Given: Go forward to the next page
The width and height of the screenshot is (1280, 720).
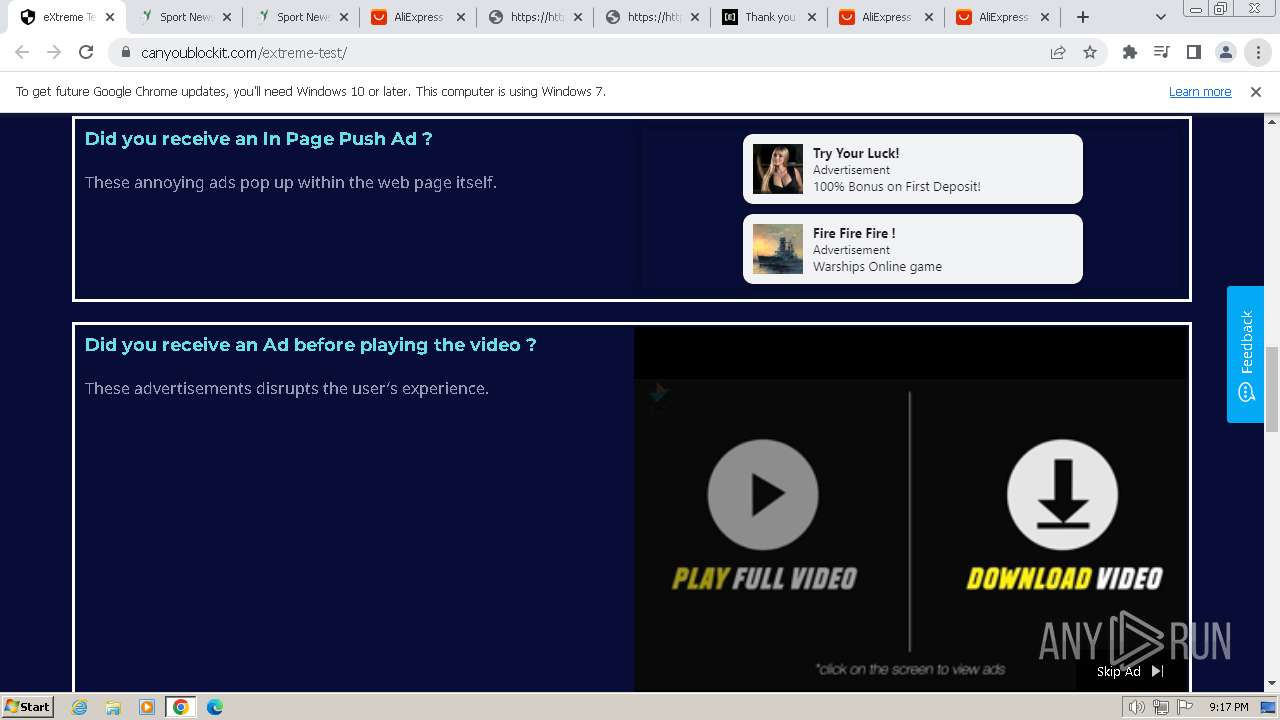Looking at the screenshot, I should pyautogui.click(x=54, y=52).
